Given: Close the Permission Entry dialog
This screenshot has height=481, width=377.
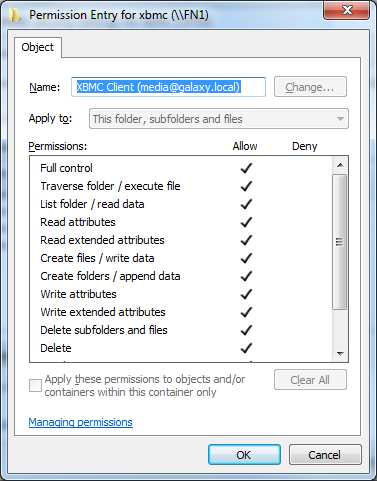Looking at the screenshot, I should [347, 10].
